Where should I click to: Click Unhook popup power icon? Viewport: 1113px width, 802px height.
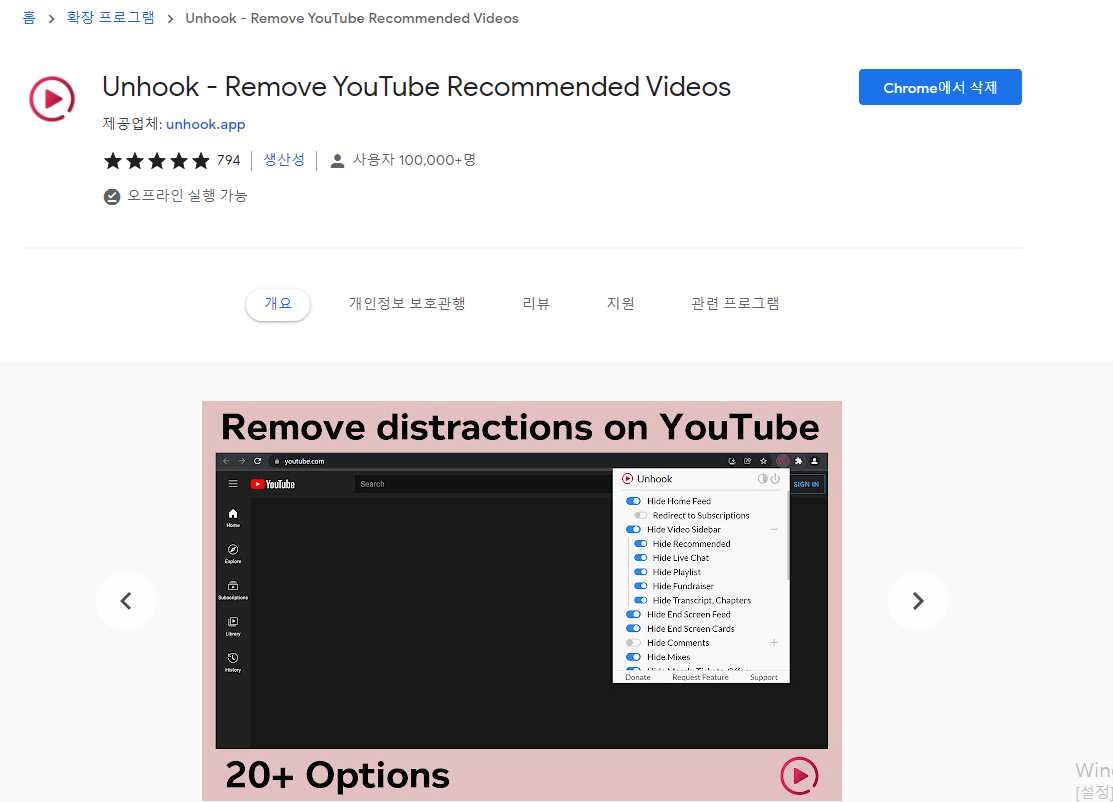(x=775, y=479)
